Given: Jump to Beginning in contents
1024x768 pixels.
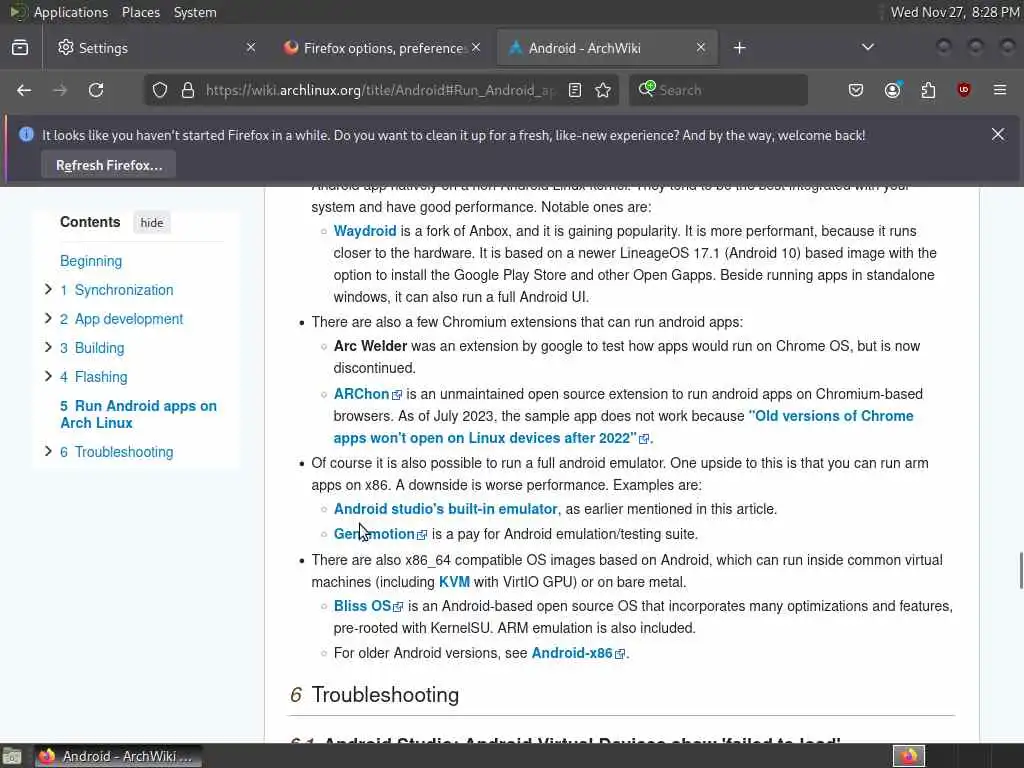Looking at the screenshot, I should click(91, 261).
